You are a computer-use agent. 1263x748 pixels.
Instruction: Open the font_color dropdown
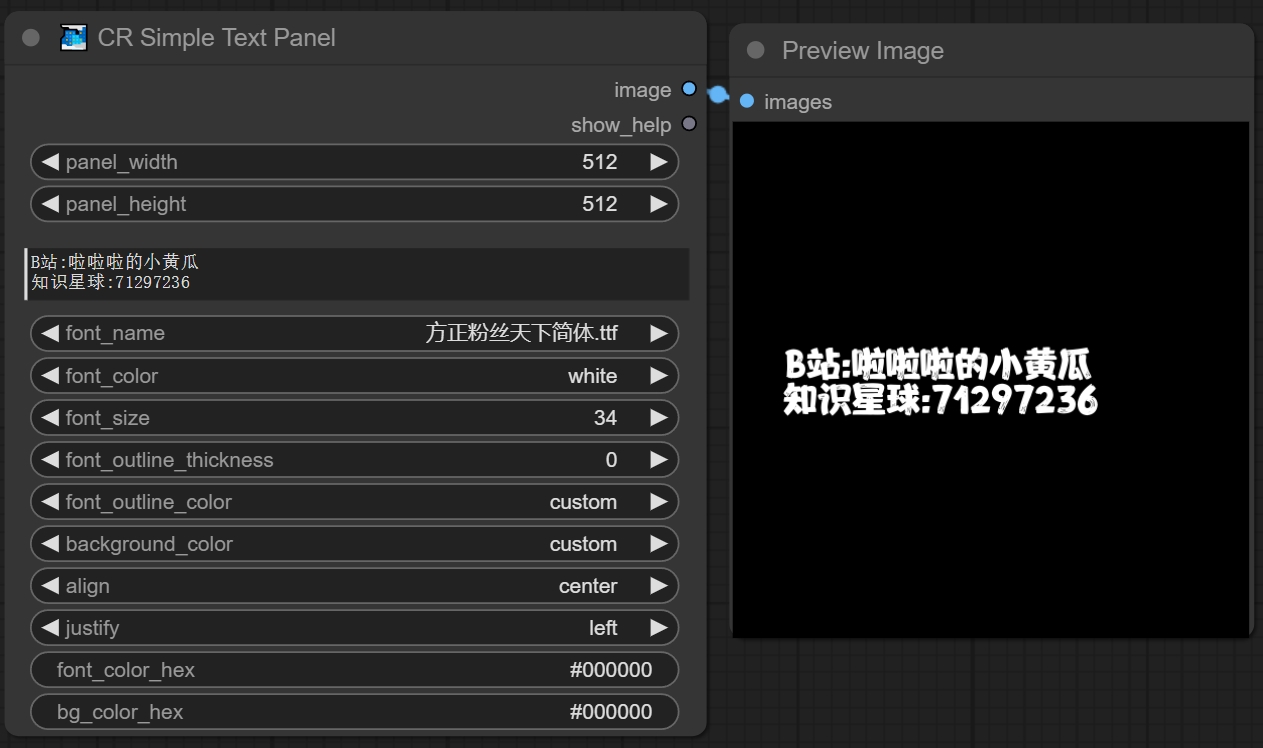tap(354, 376)
